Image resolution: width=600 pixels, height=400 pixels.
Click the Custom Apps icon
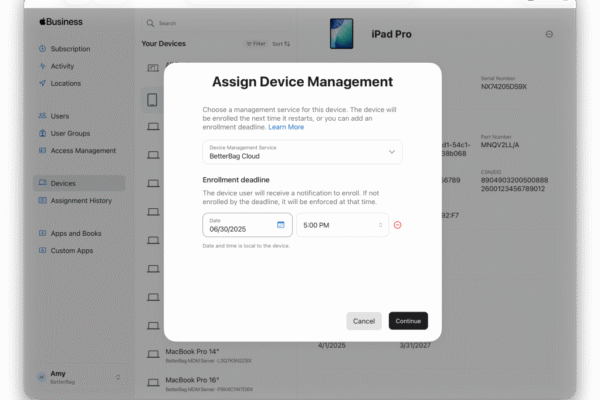[42, 250]
